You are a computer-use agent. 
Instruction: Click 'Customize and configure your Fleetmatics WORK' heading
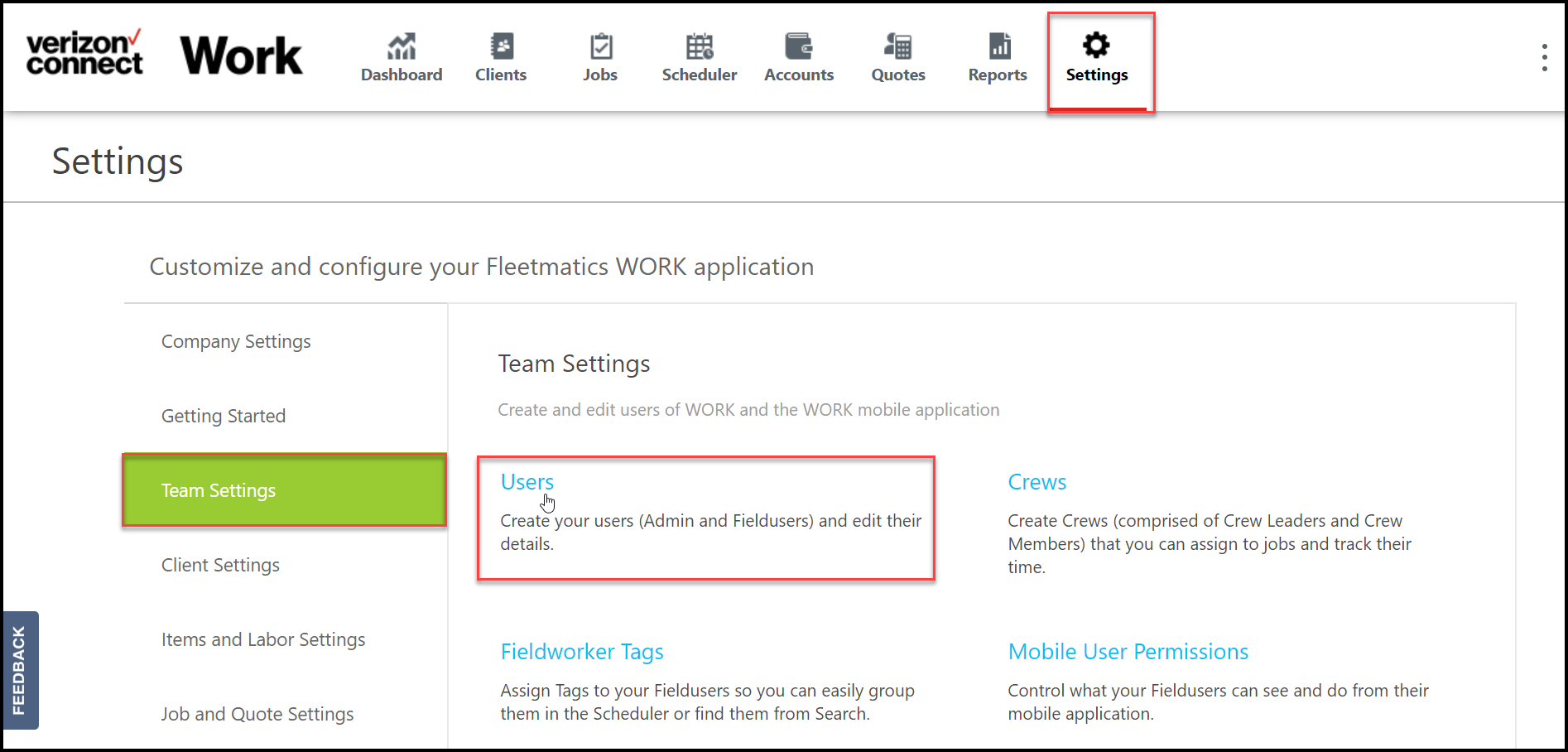pyautogui.click(x=482, y=267)
